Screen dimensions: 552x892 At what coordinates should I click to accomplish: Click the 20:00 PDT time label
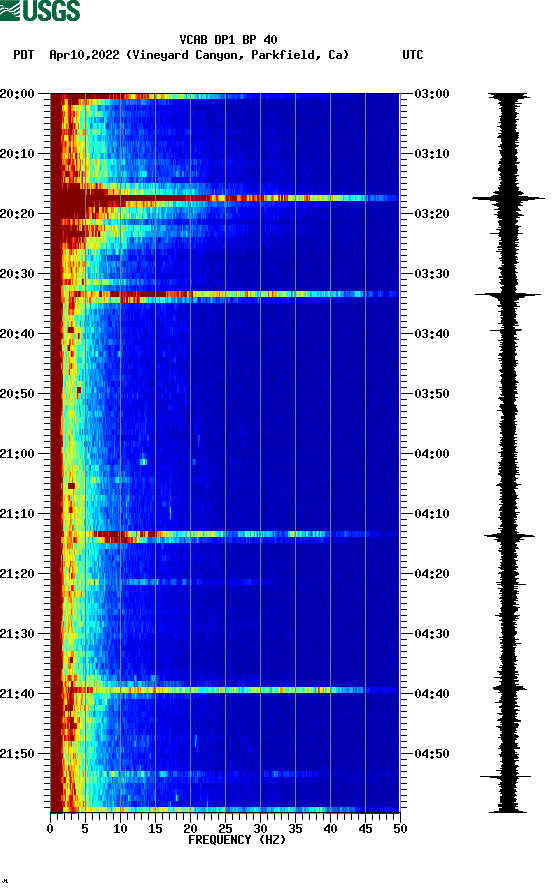(x=17, y=94)
